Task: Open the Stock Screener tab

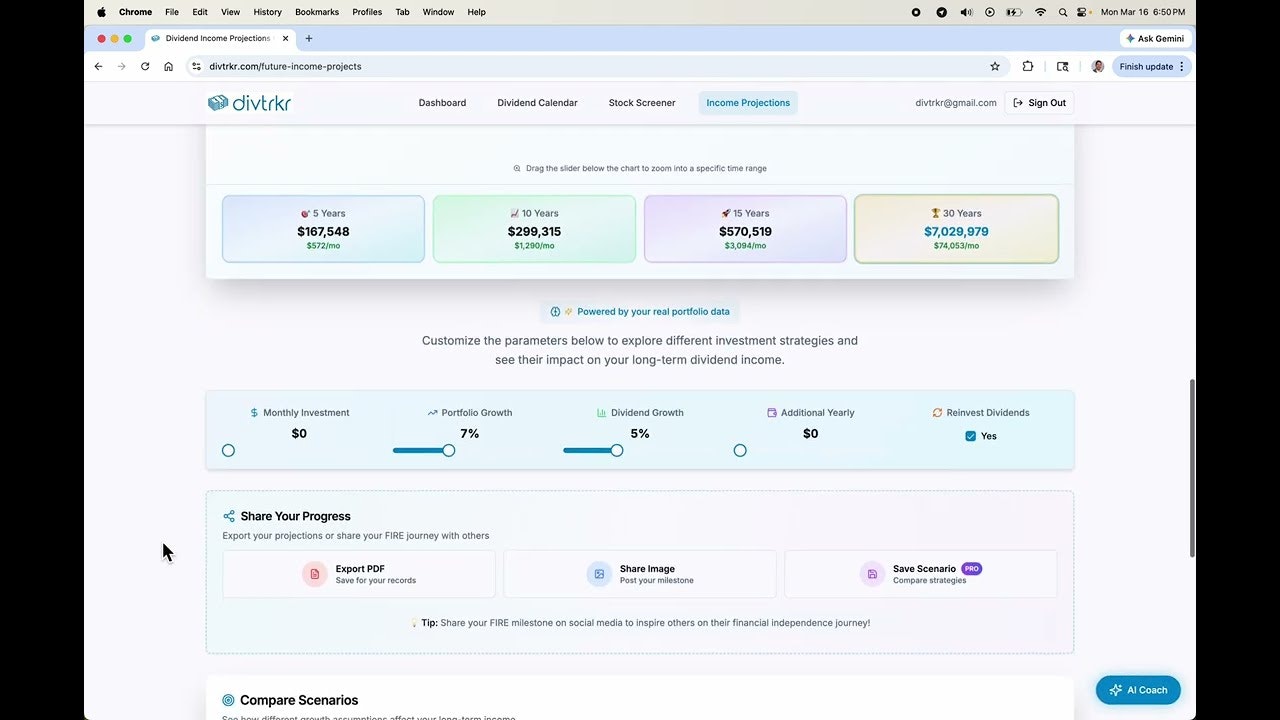Action: click(642, 103)
